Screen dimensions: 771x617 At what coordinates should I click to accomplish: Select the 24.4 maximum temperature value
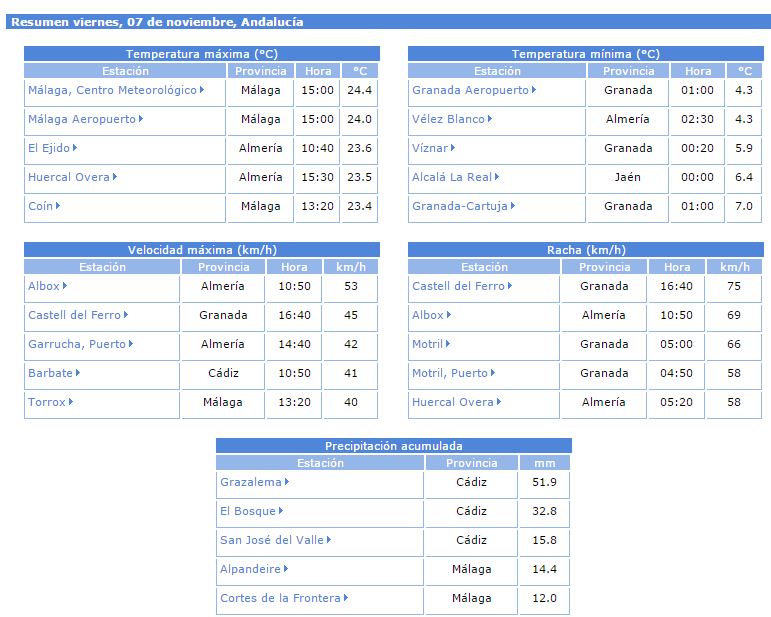point(359,90)
